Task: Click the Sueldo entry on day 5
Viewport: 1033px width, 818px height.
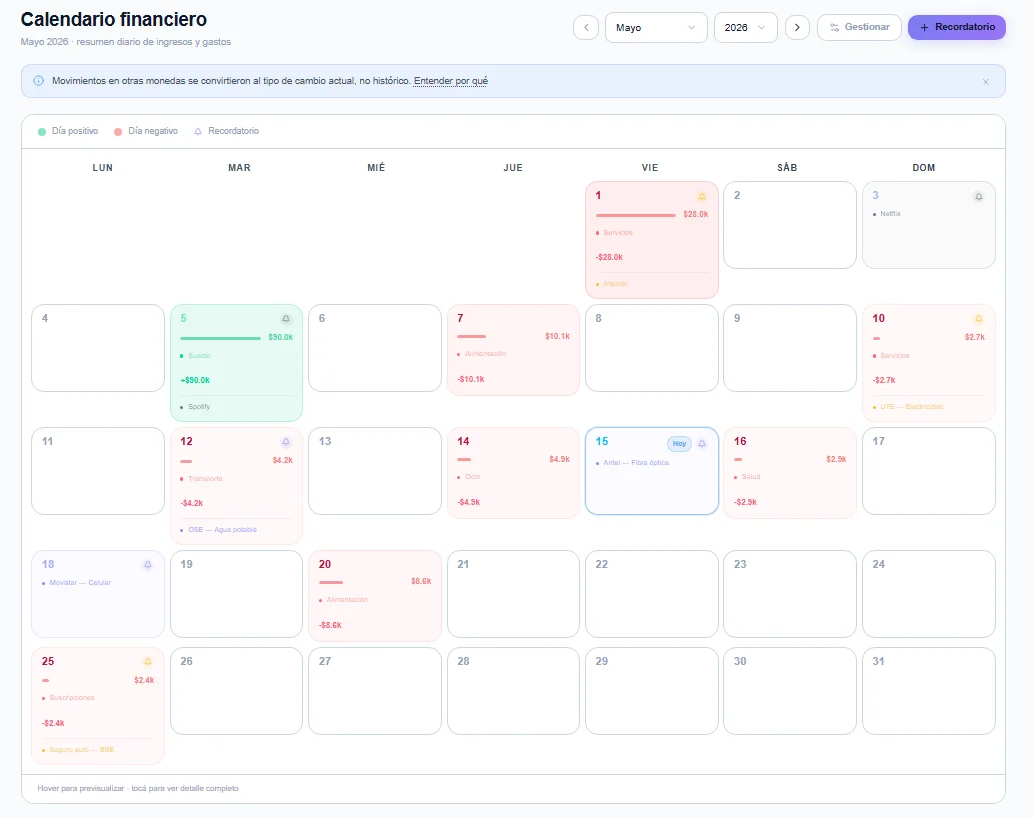Action: coord(199,356)
